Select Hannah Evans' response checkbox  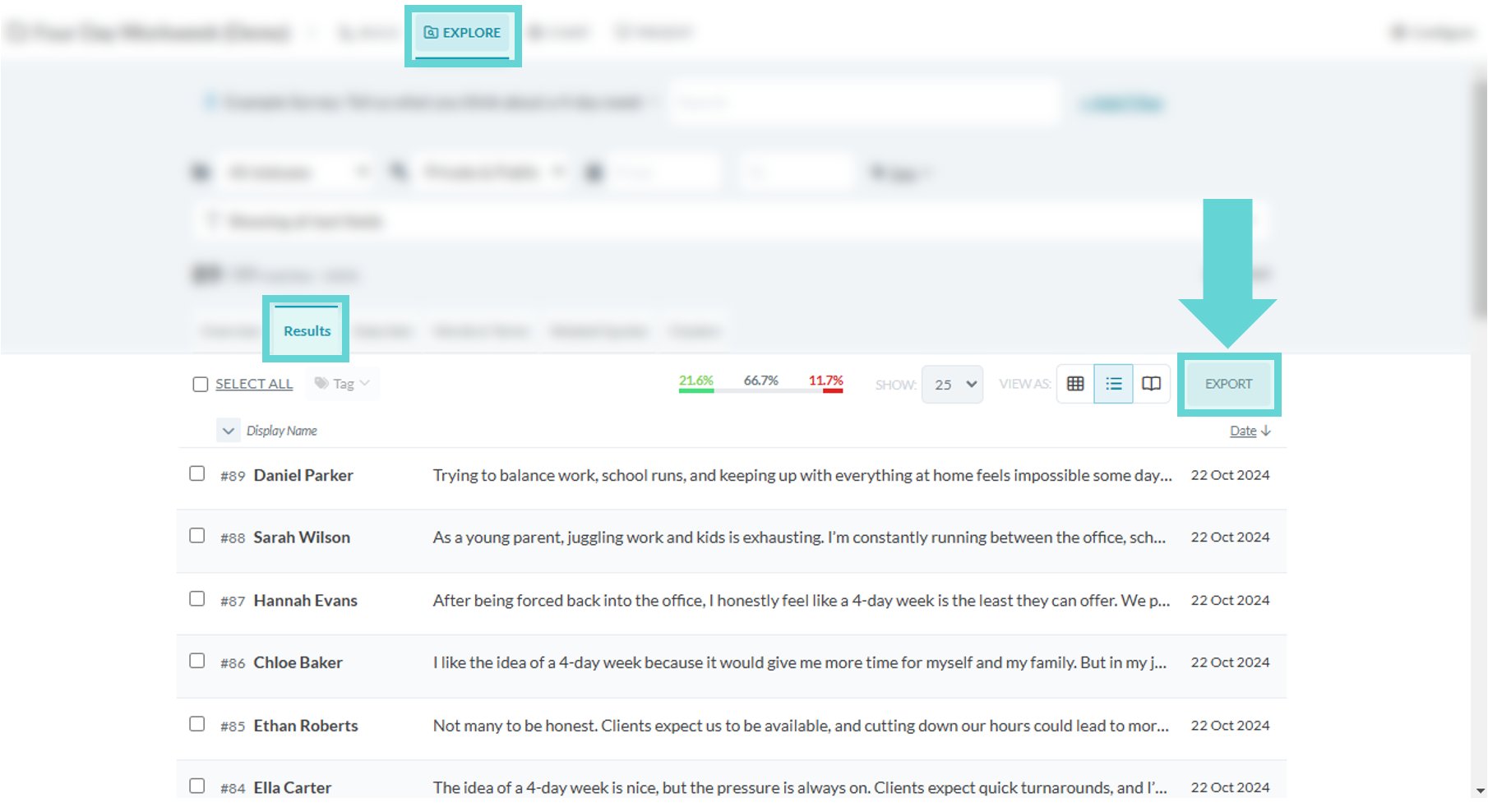click(196, 599)
